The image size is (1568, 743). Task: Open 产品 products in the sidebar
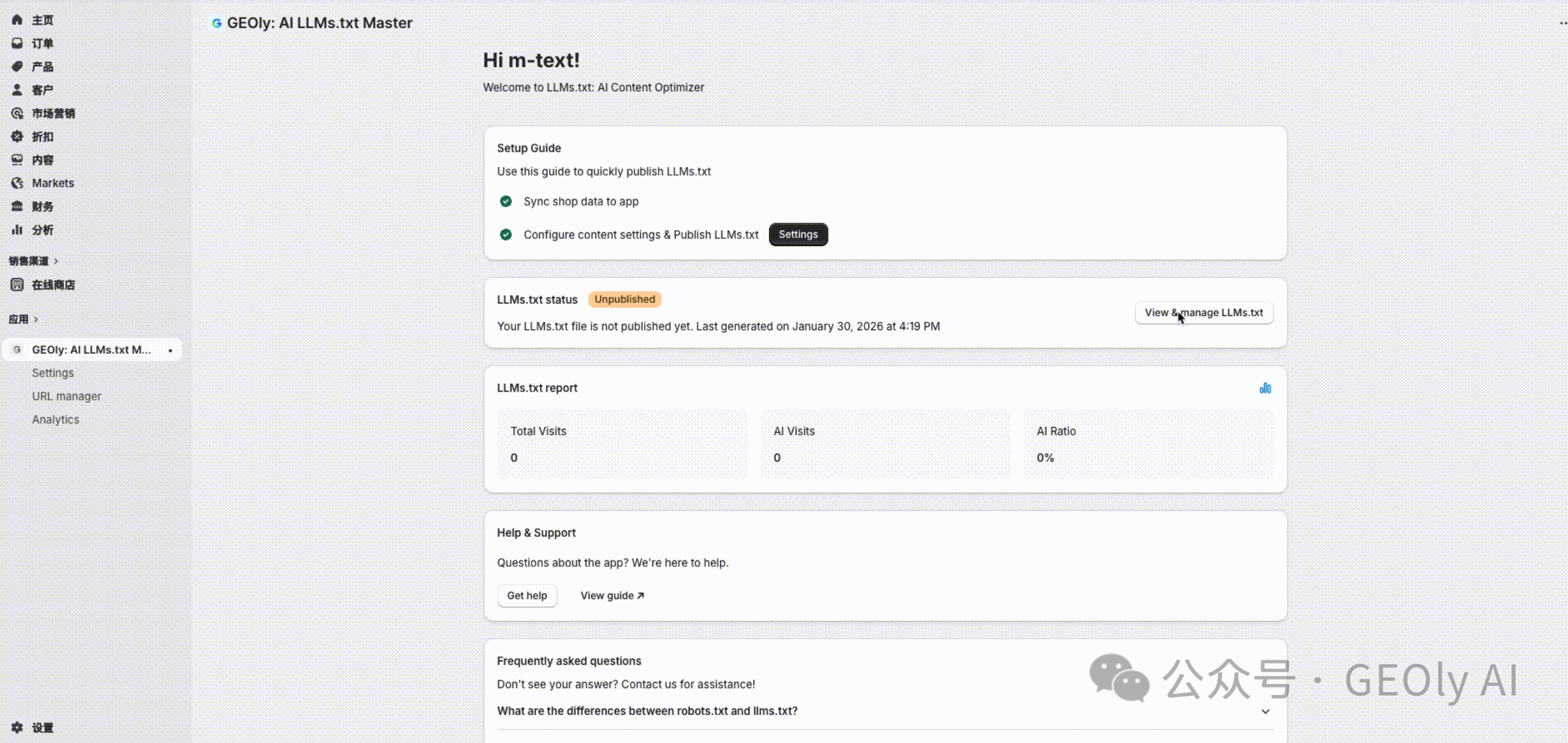coord(42,66)
